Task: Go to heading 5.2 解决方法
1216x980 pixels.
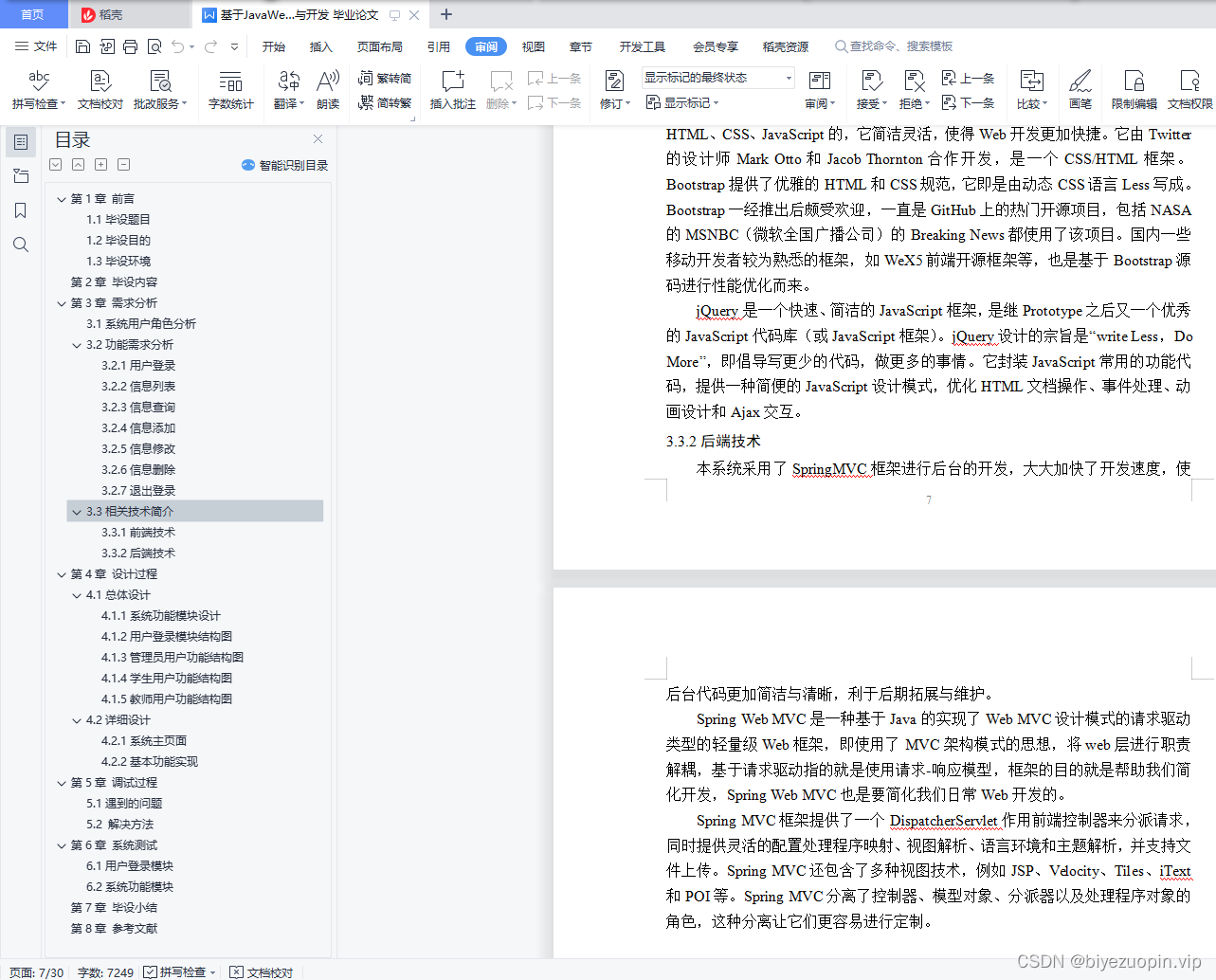Action: tap(119, 825)
